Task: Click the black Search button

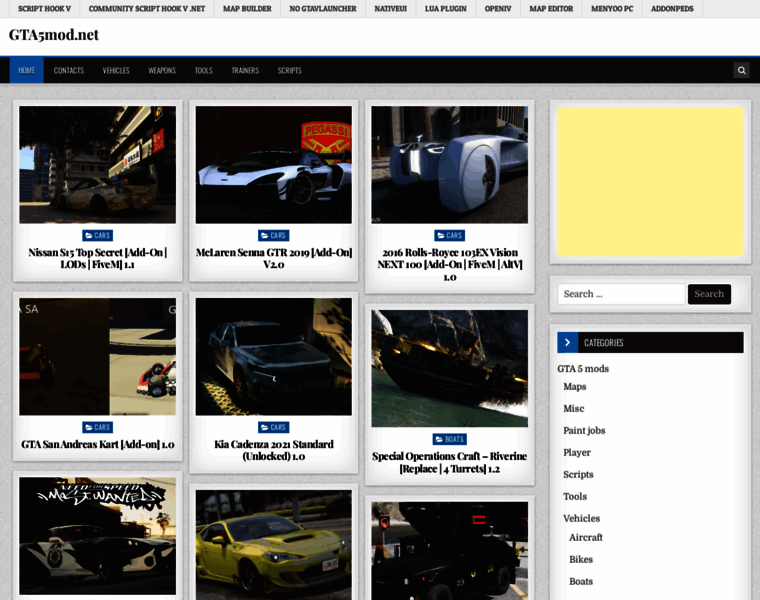Action: coord(709,294)
